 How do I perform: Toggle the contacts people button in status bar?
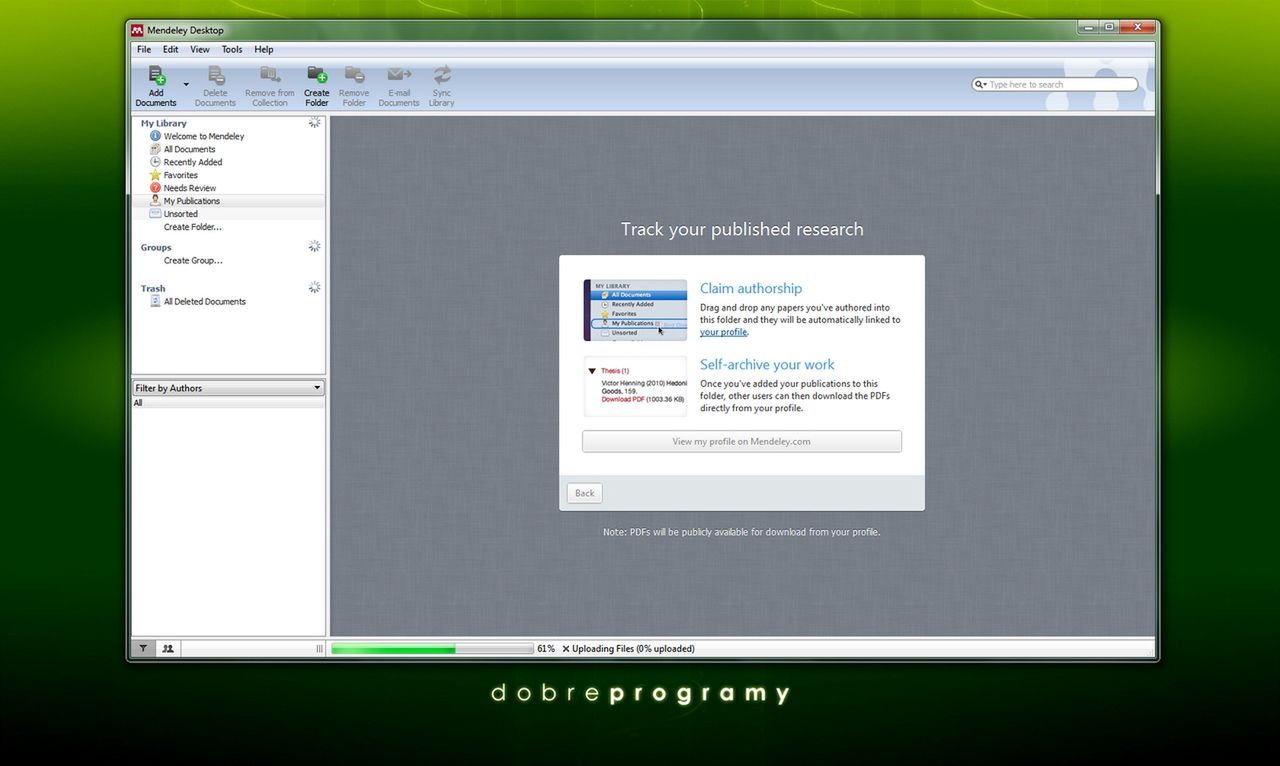(x=168, y=648)
